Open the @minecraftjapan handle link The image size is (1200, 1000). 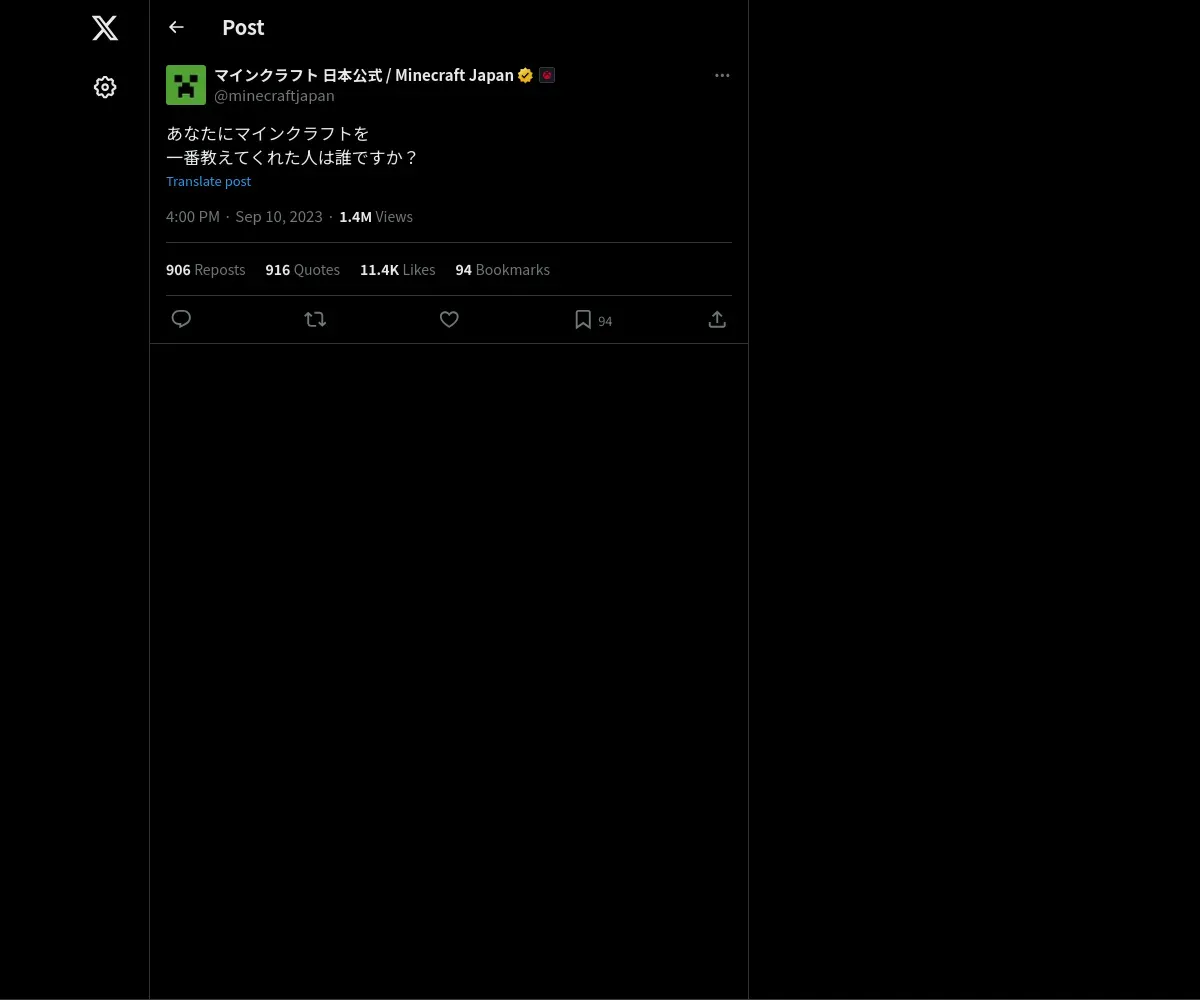274,96
